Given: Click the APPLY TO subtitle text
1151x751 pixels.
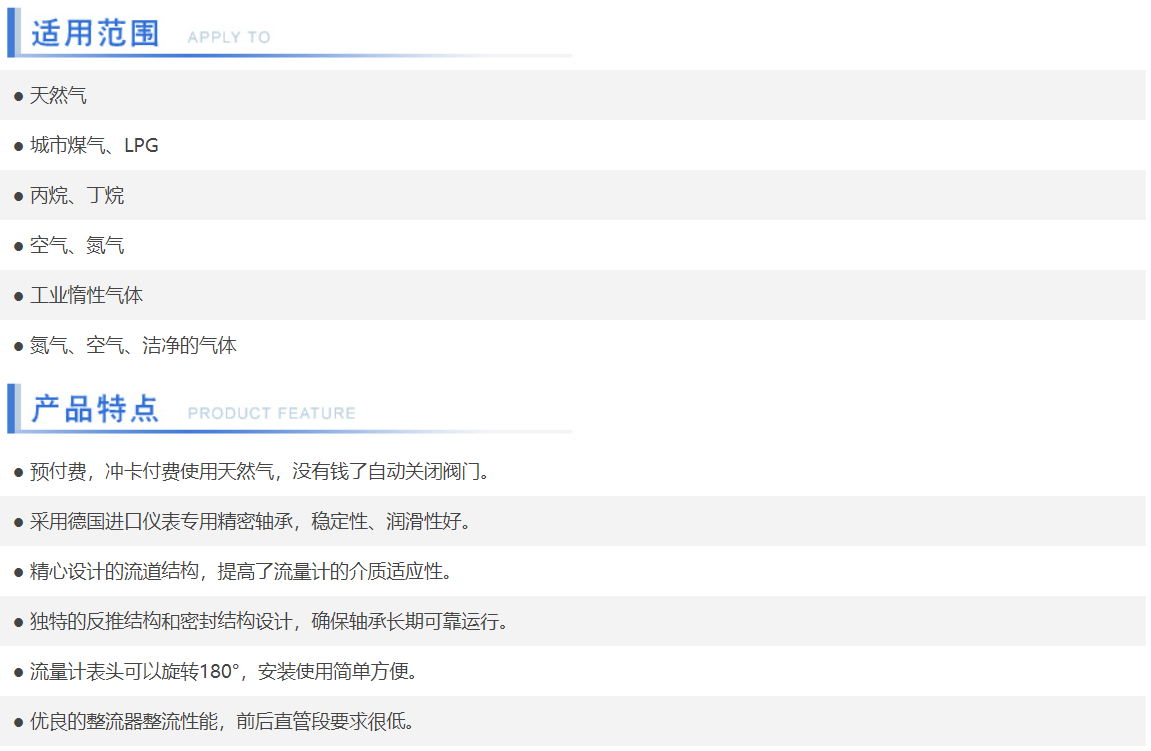Looking at the screenshot, I should point(229,37).
